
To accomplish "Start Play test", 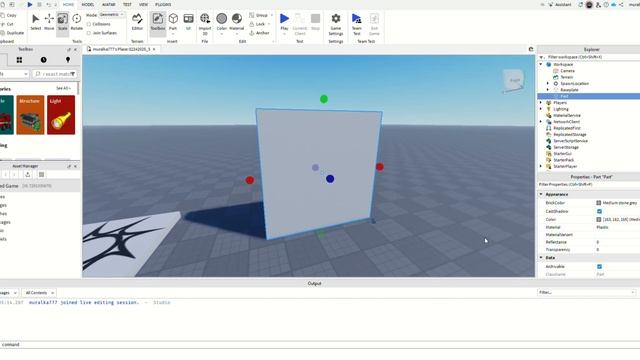I will click(284, 22).
